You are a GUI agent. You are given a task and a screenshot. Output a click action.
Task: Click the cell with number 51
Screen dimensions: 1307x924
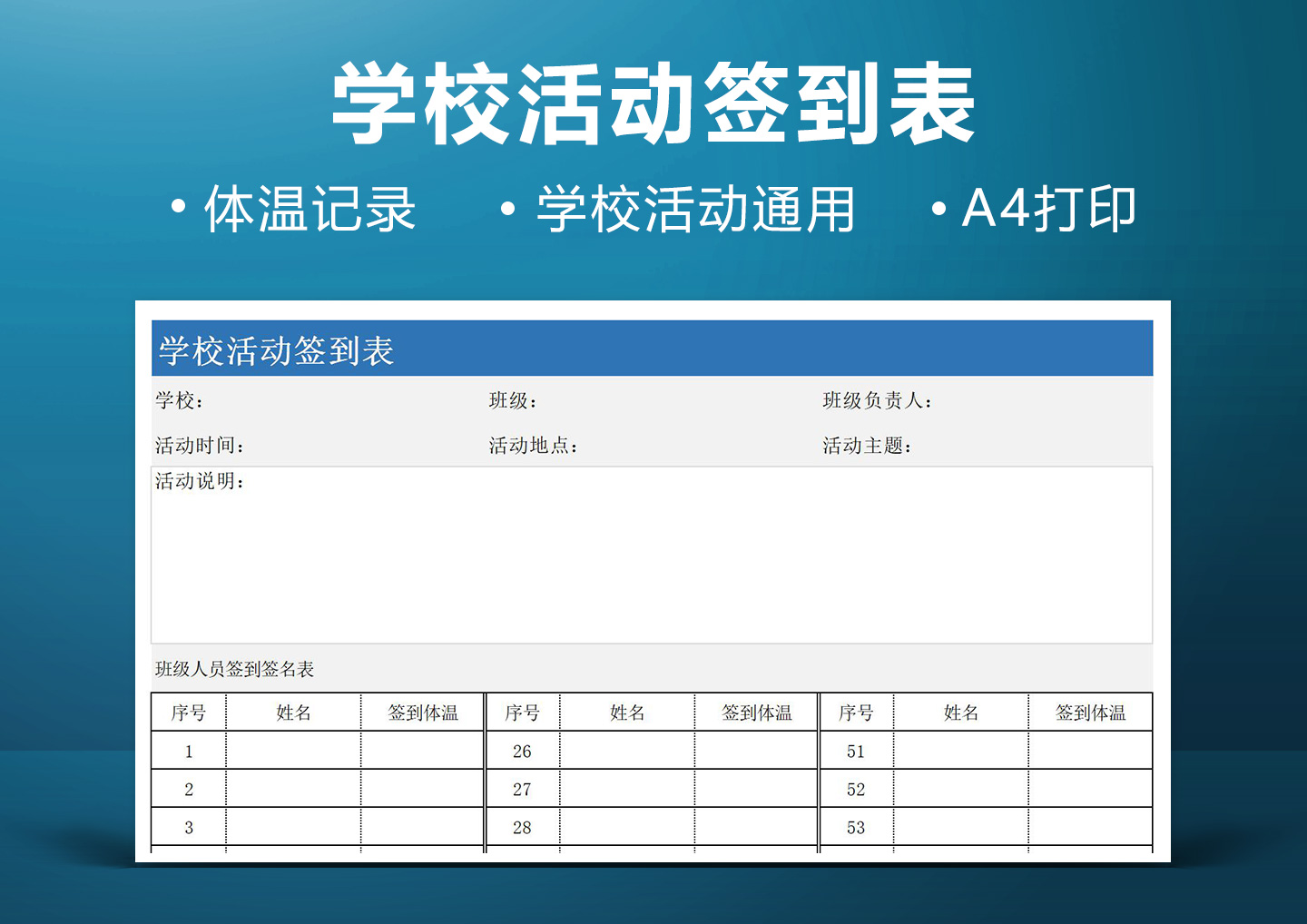(x=856, y=751)
